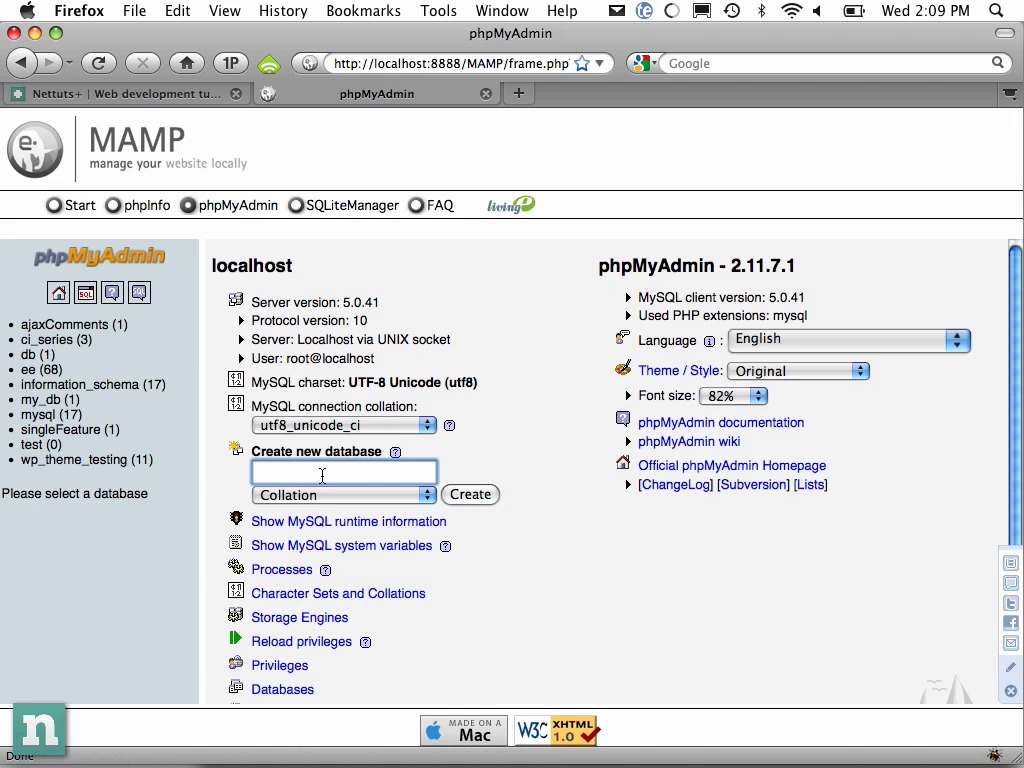Select the phpInfo radio option
Viewport: 1024px width, 768px height.
pos(113,206)
